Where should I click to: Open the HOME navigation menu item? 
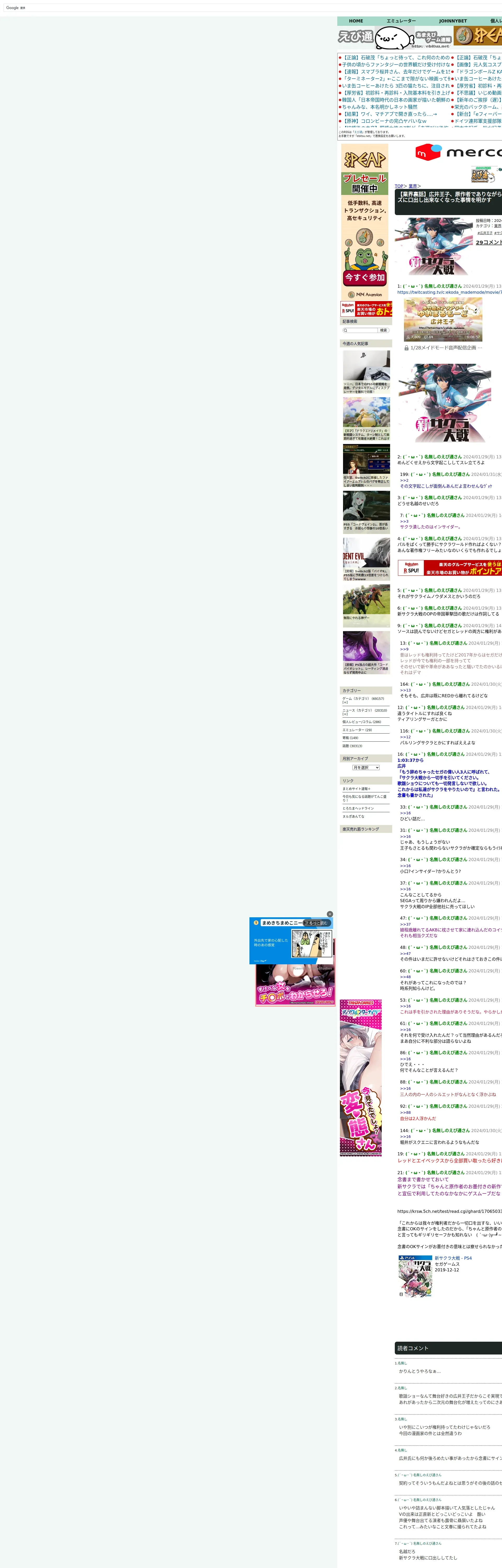click(x=356, y=21)
